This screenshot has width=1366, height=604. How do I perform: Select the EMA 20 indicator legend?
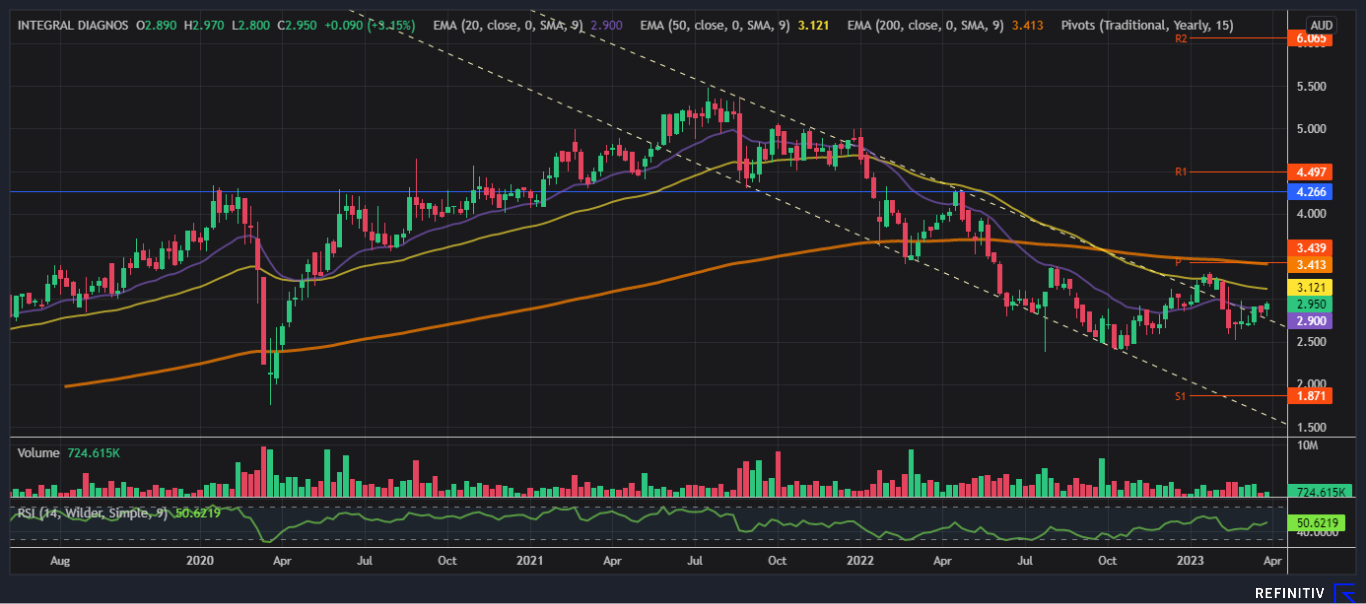tap(509, 24)
